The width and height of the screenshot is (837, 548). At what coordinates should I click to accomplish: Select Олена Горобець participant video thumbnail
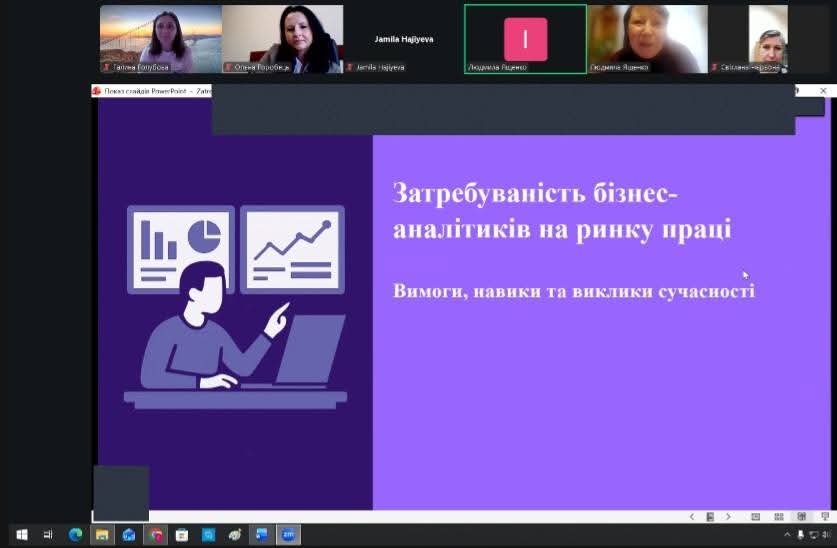[282, 39]
